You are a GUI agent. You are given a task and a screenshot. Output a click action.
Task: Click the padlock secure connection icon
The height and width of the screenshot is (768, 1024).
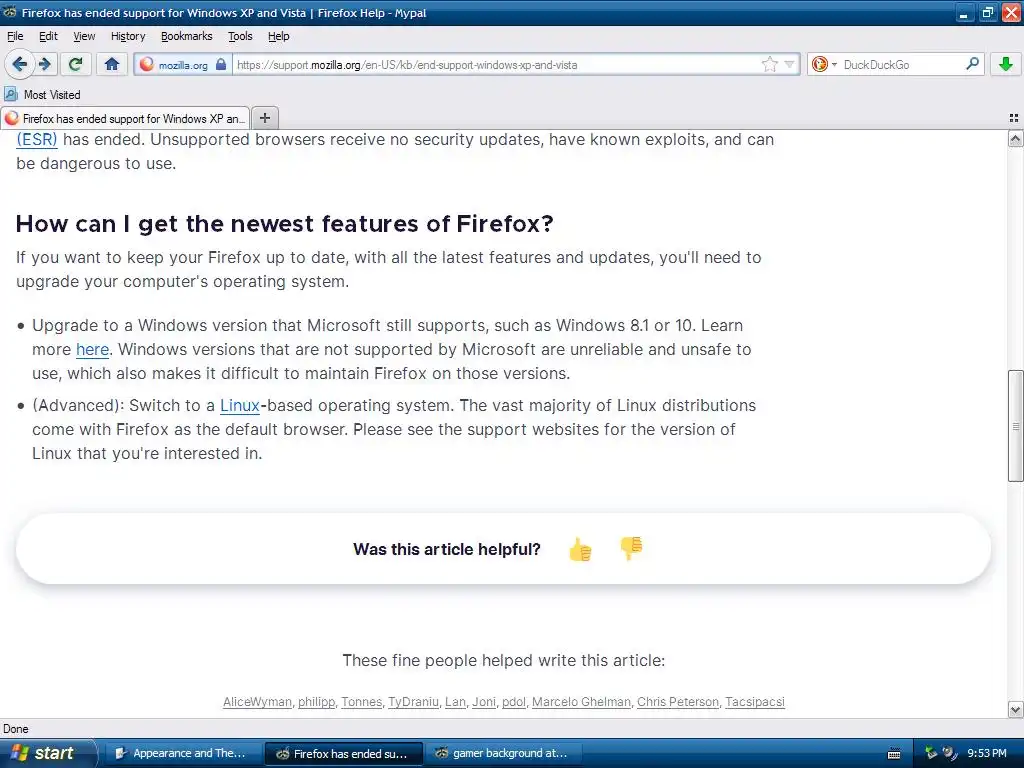point(221,64)
